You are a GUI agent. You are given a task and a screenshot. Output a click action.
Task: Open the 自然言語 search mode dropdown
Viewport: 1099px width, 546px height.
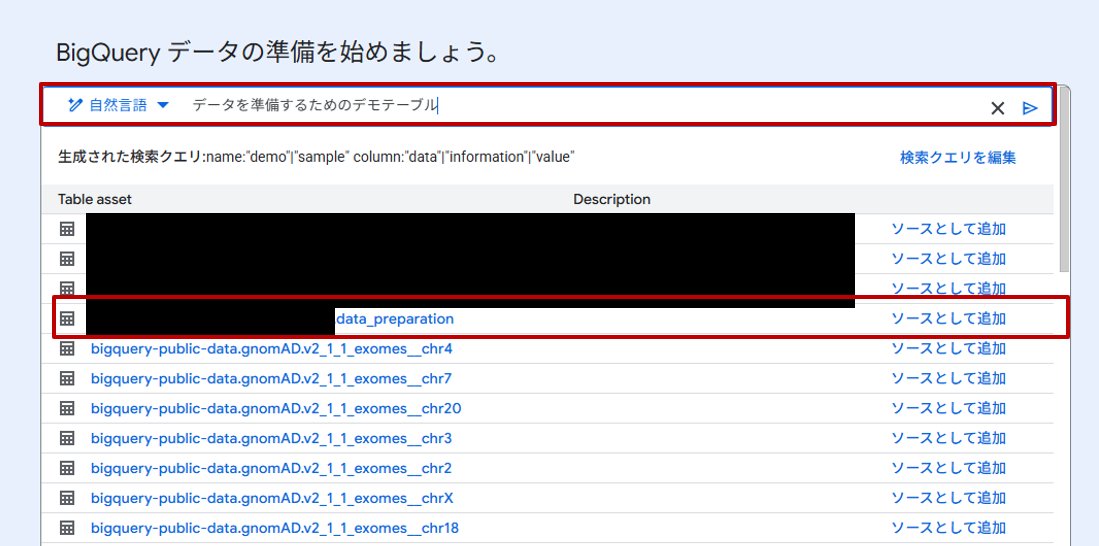(x=118, y=106)
